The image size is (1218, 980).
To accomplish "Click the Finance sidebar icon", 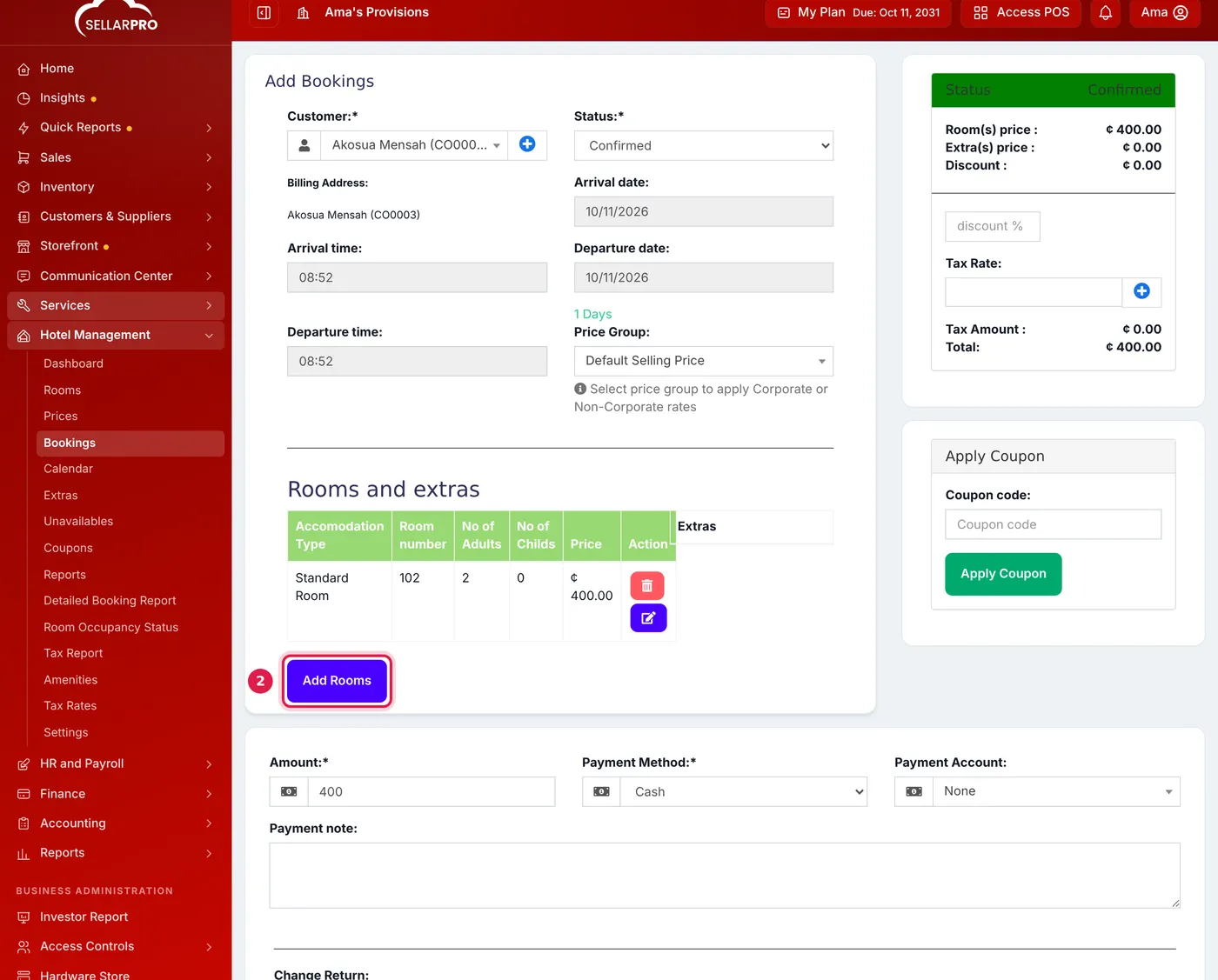I will pyautogui.click(x=23, y=794).
